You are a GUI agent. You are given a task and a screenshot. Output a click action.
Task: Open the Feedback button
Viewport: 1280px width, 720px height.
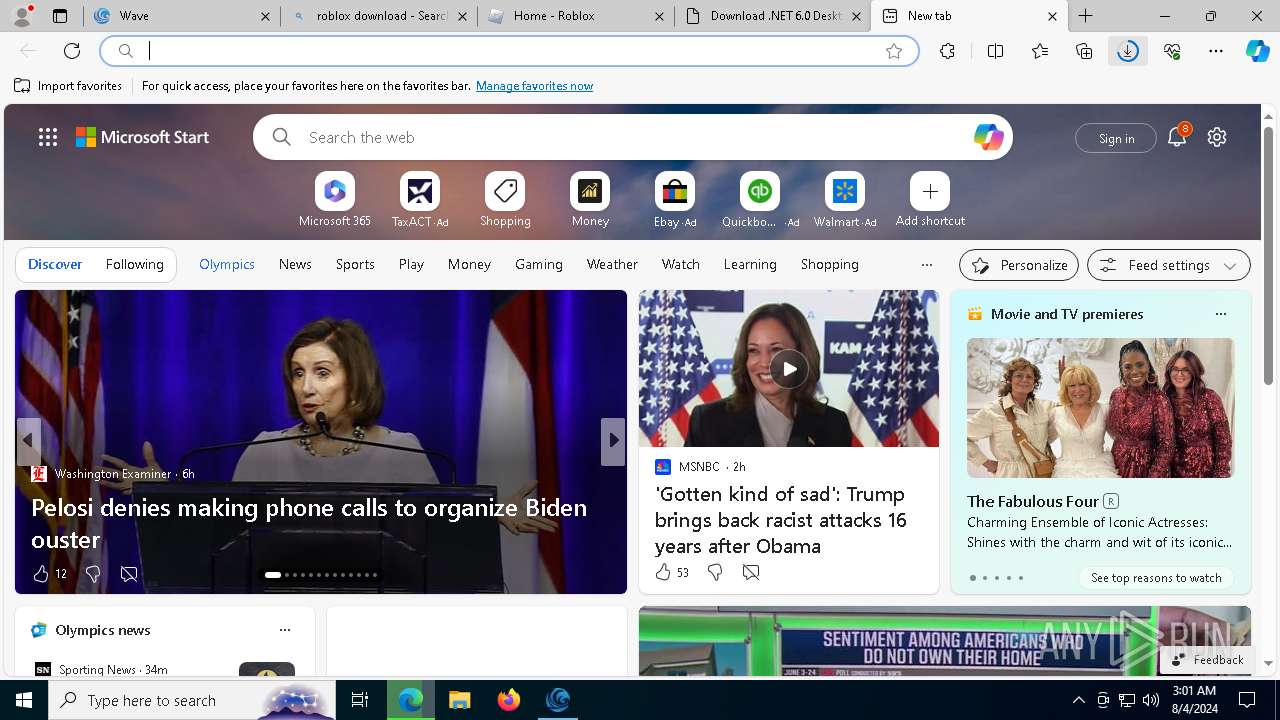1207,660
